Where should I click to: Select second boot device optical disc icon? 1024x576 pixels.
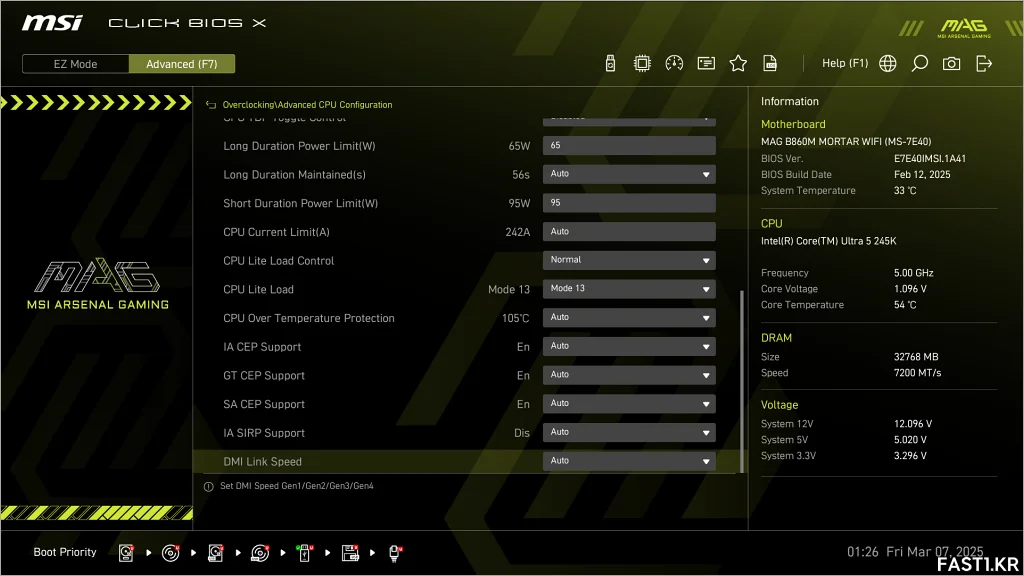click(170, 553)
